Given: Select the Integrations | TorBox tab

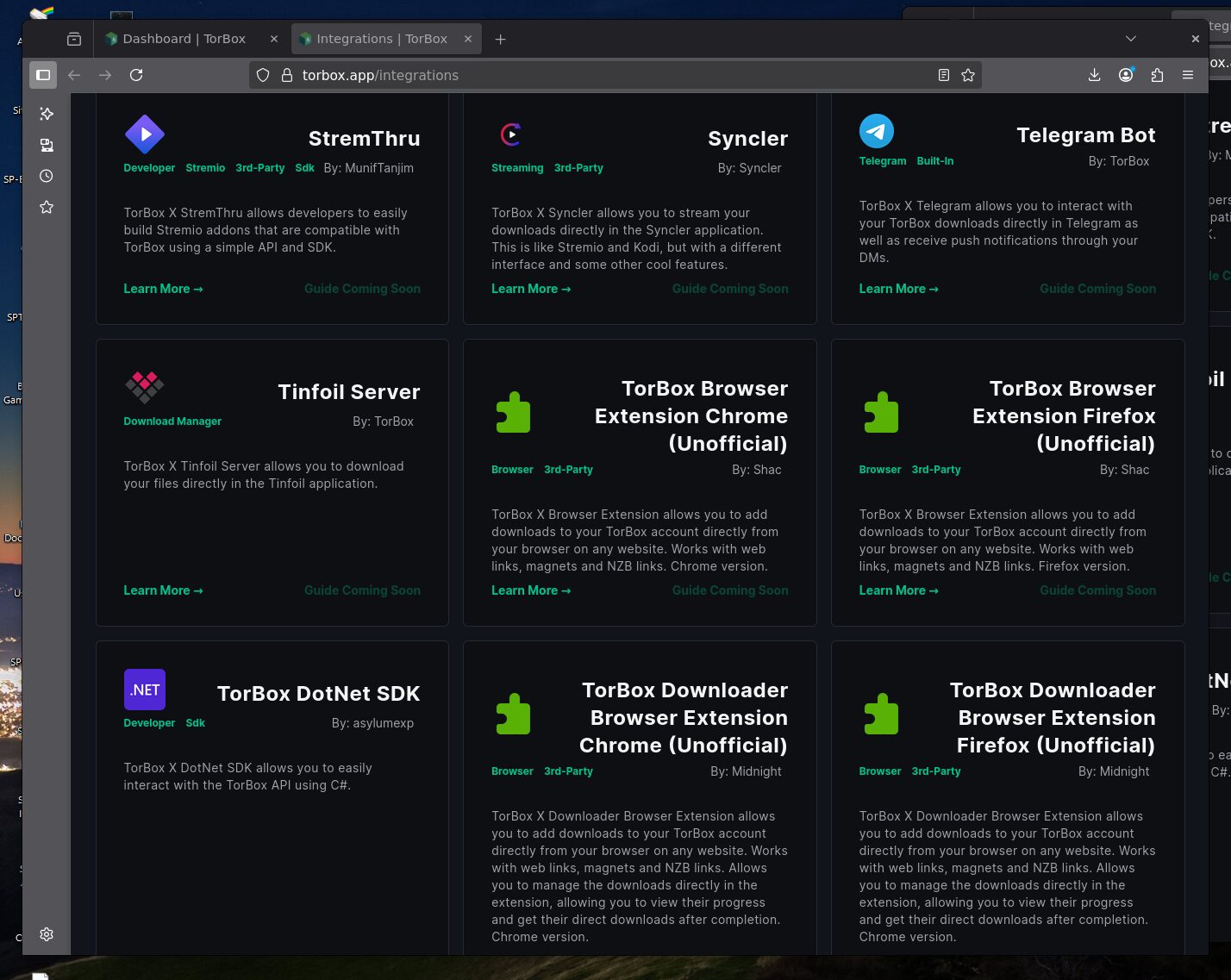Looking at the screenshot, I should [x=385, y=39].
